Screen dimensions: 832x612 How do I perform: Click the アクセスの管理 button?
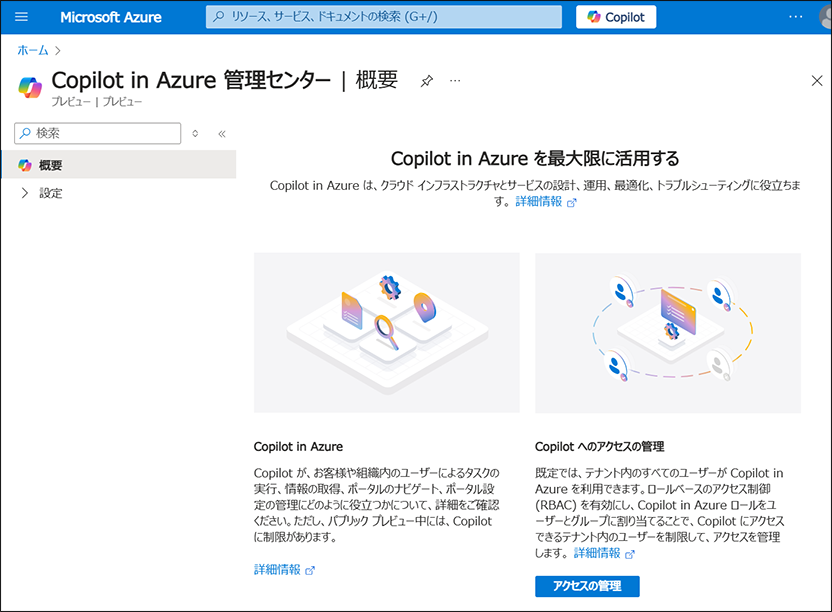(x=587, y=586)
